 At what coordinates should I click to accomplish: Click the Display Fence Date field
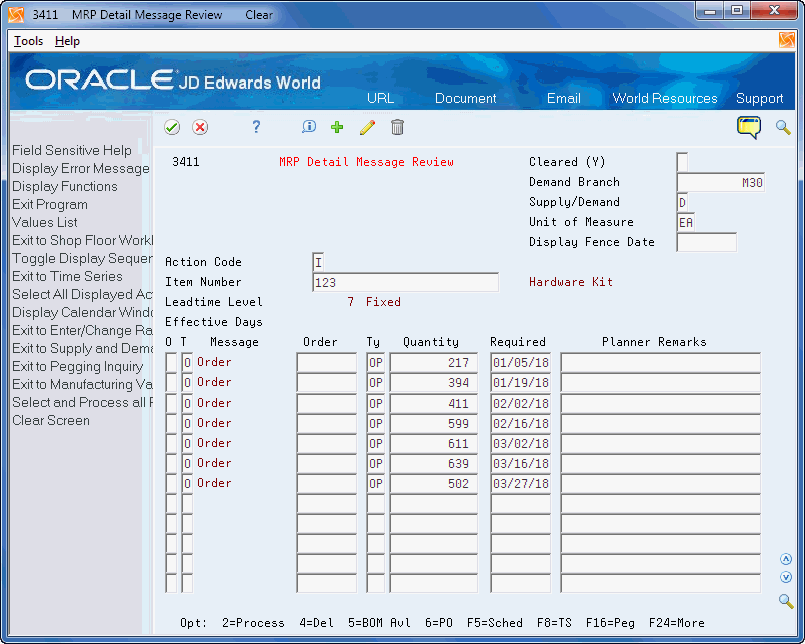pos(706,242)
